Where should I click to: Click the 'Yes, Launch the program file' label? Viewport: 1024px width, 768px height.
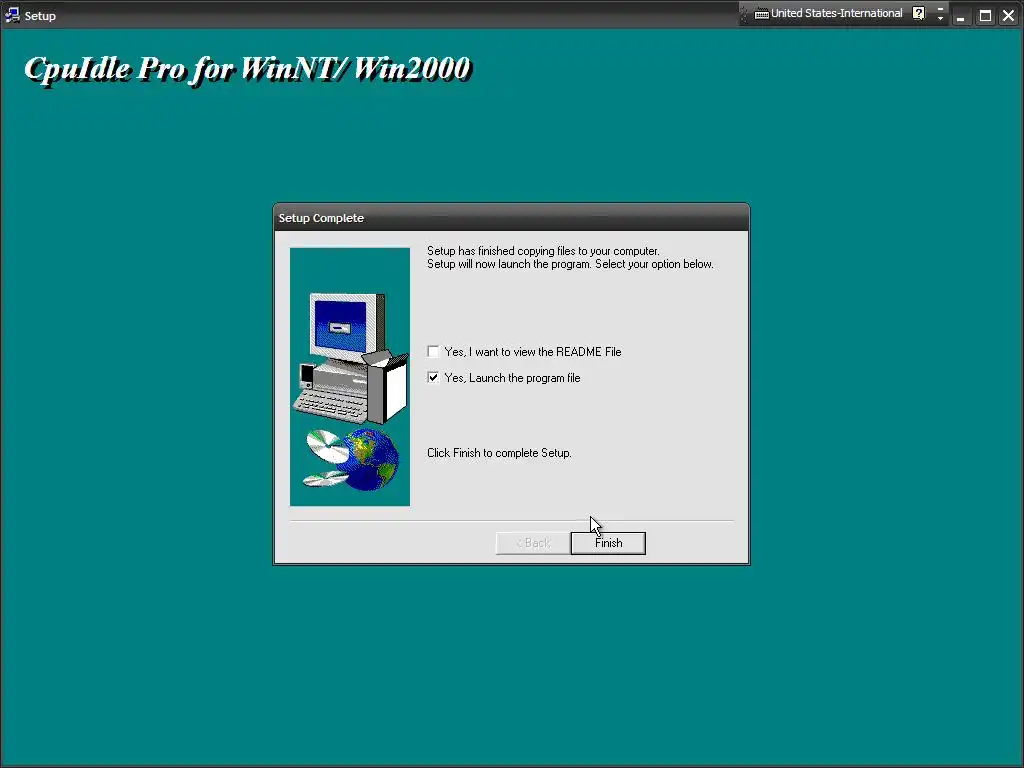click(512, 378)
